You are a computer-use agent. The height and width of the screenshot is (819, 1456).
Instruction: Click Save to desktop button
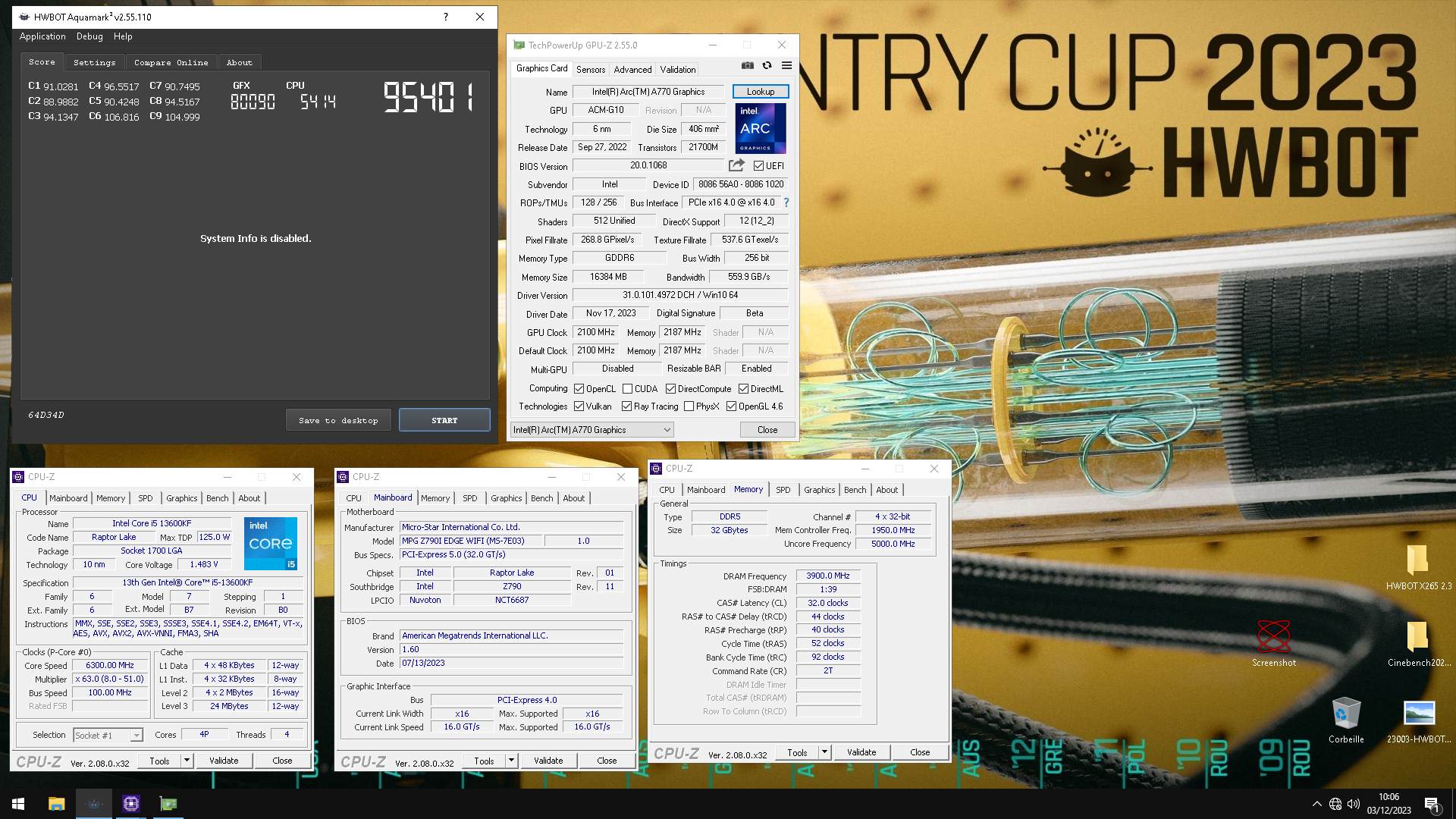tap(338, 420)
